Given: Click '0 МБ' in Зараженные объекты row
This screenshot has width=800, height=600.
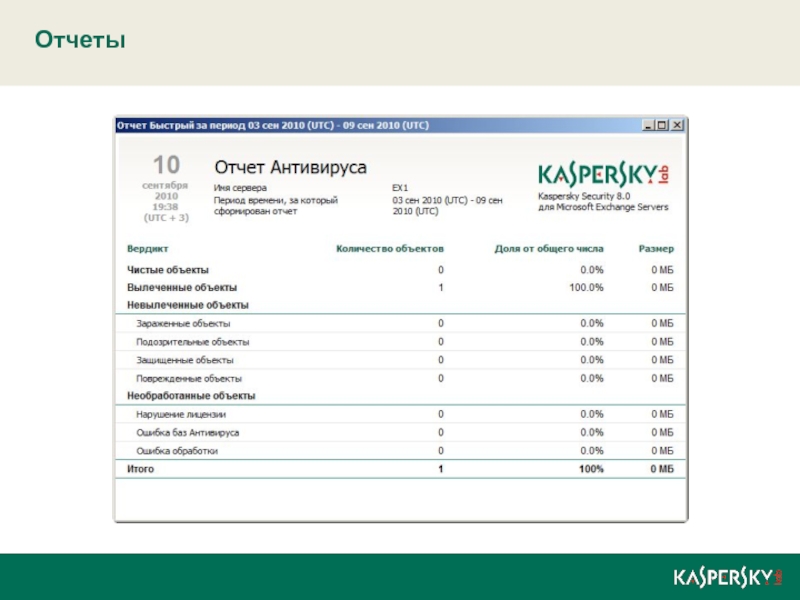Looking at the screenshot, I should tap(662, 323).
